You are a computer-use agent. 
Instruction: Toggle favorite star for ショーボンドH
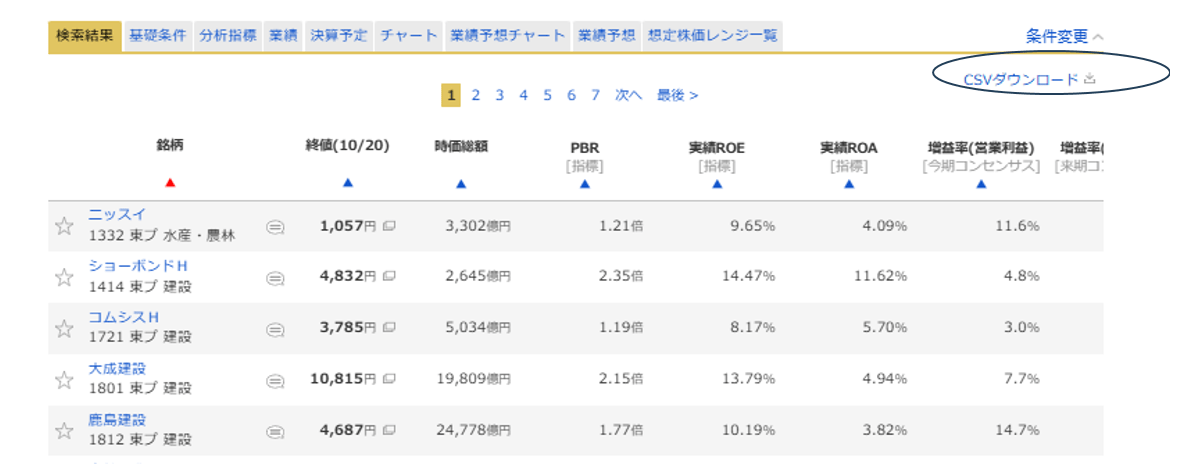click(x=64, y=278)
